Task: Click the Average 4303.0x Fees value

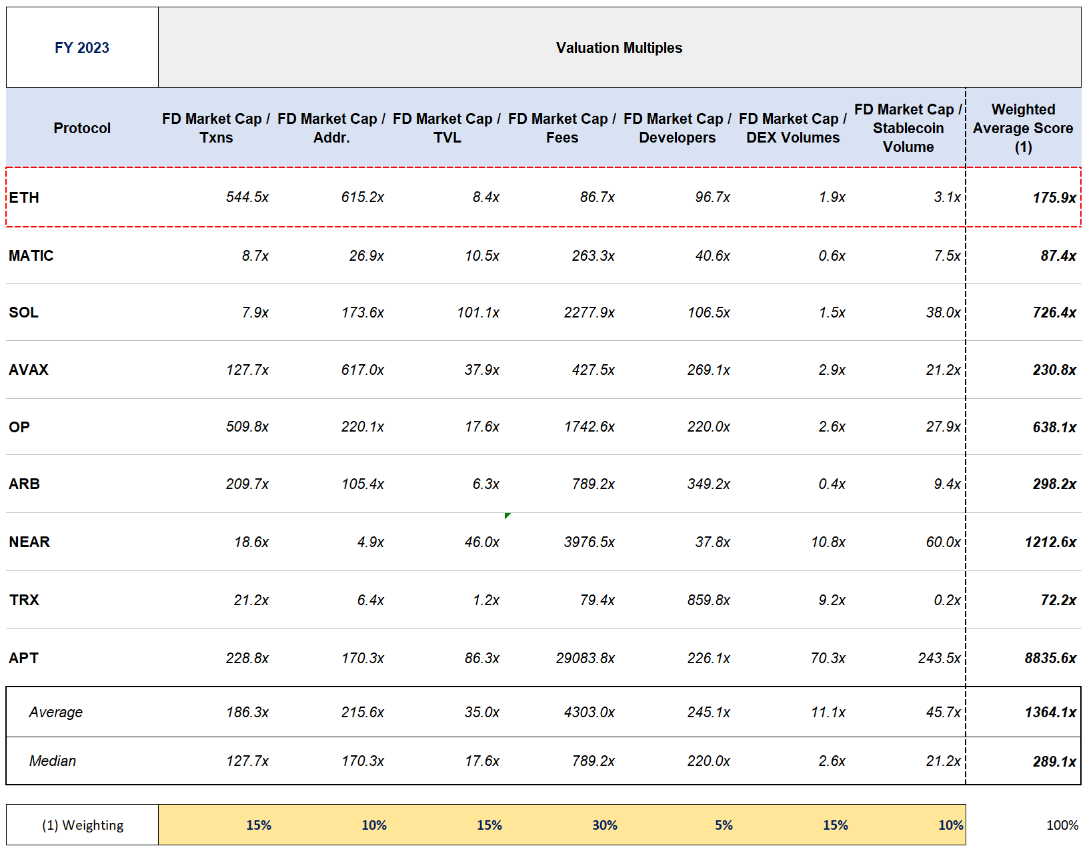Action: tap(589, 712)
